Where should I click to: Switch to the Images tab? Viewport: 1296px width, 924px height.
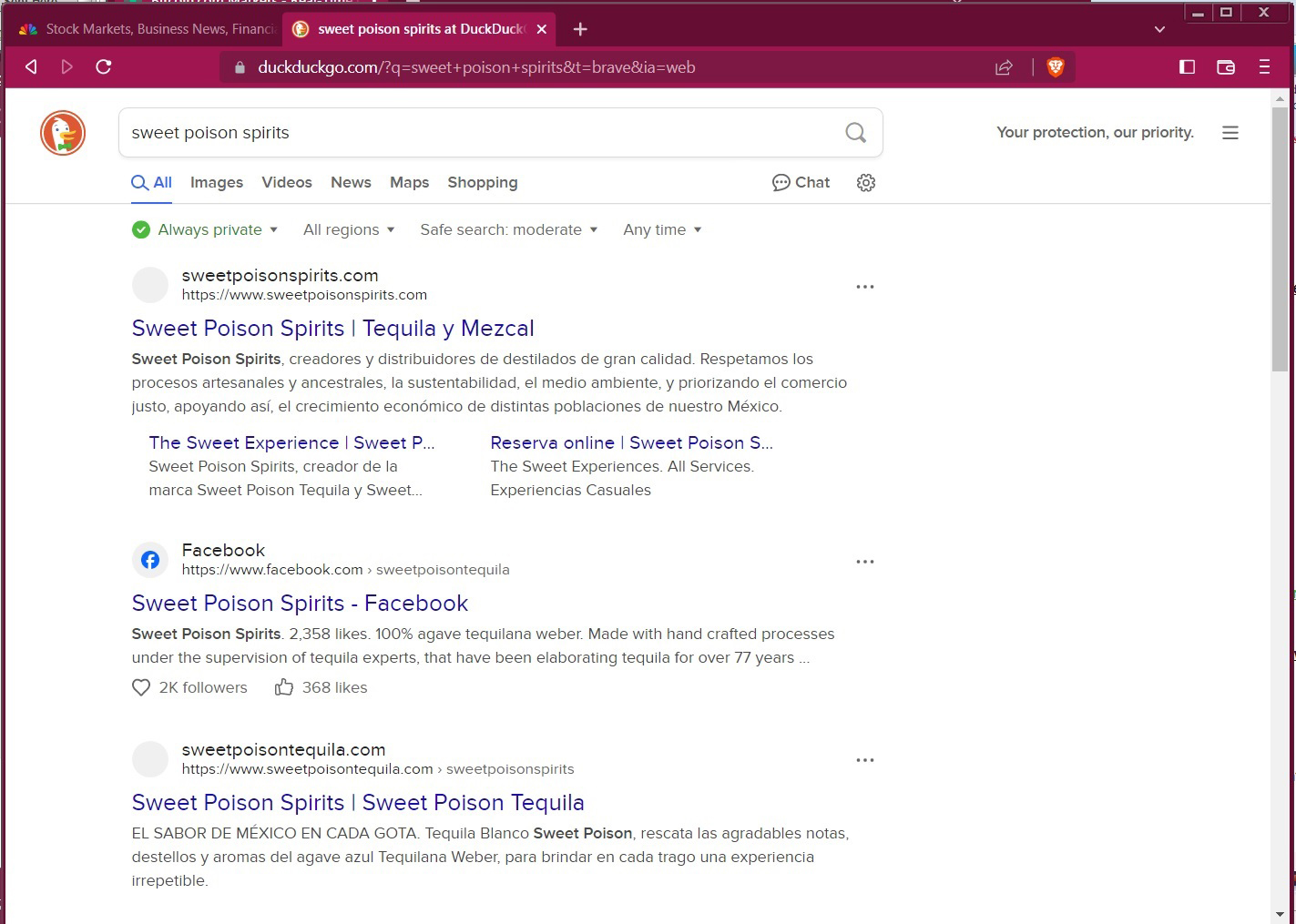click(x=217, y=183)
